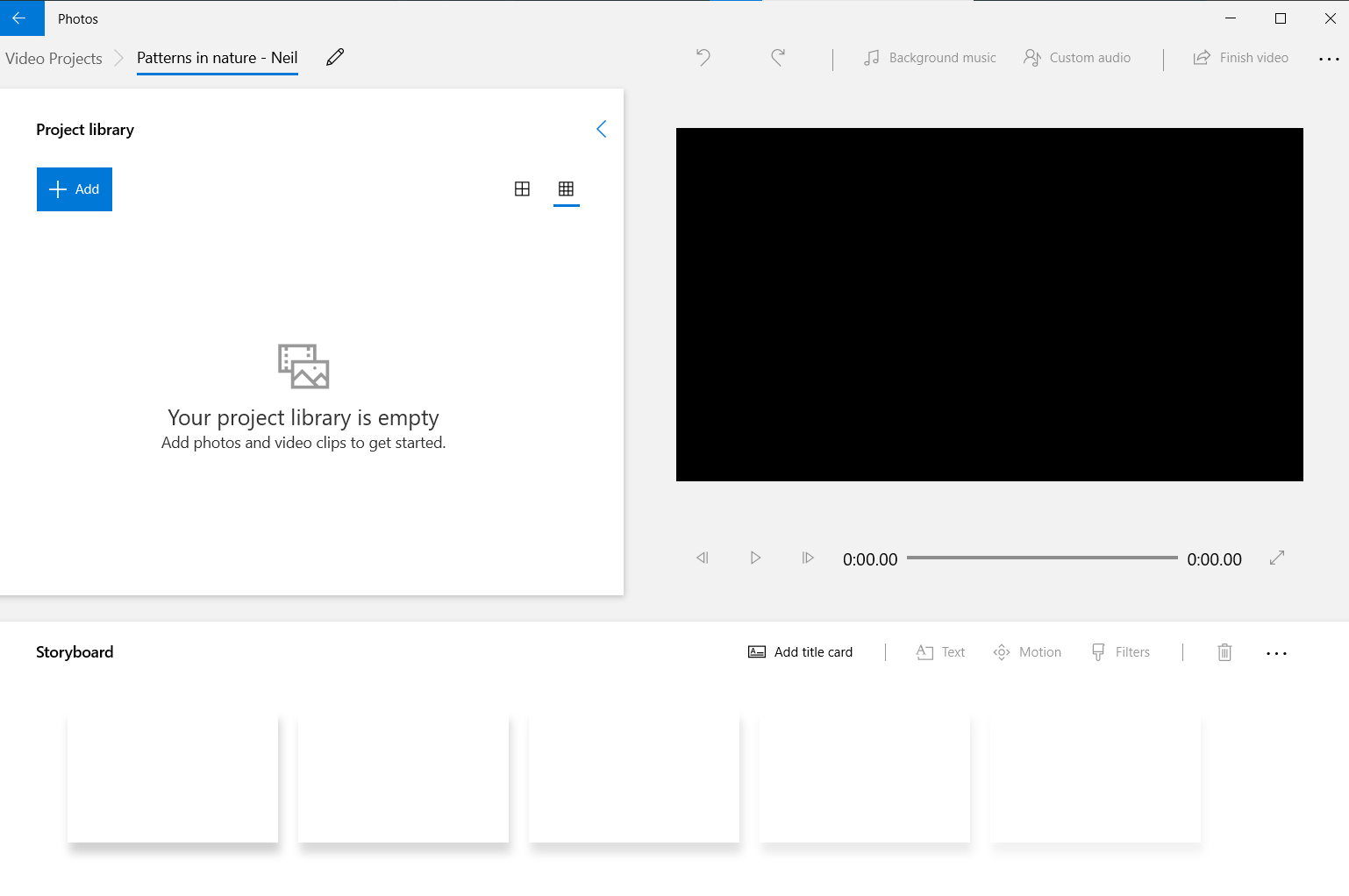Step back one frame in preview

(703, 558)
